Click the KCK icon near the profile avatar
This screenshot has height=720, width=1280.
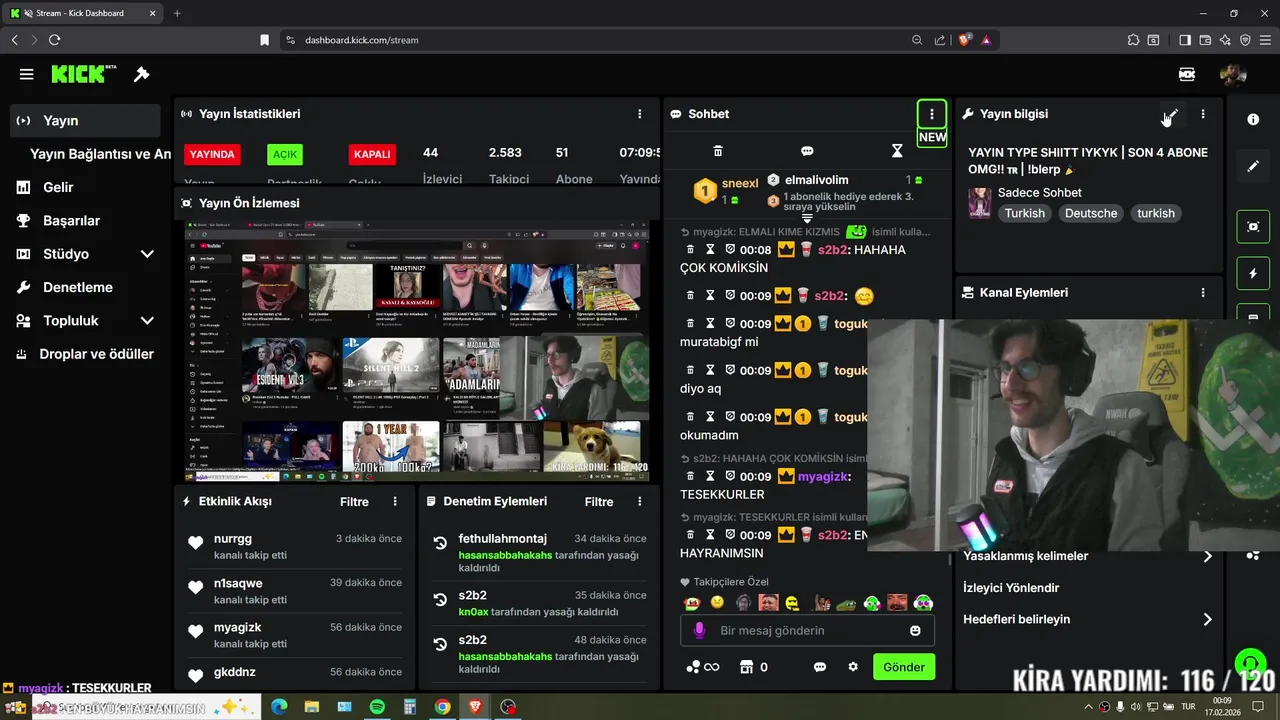[1187, 74]
